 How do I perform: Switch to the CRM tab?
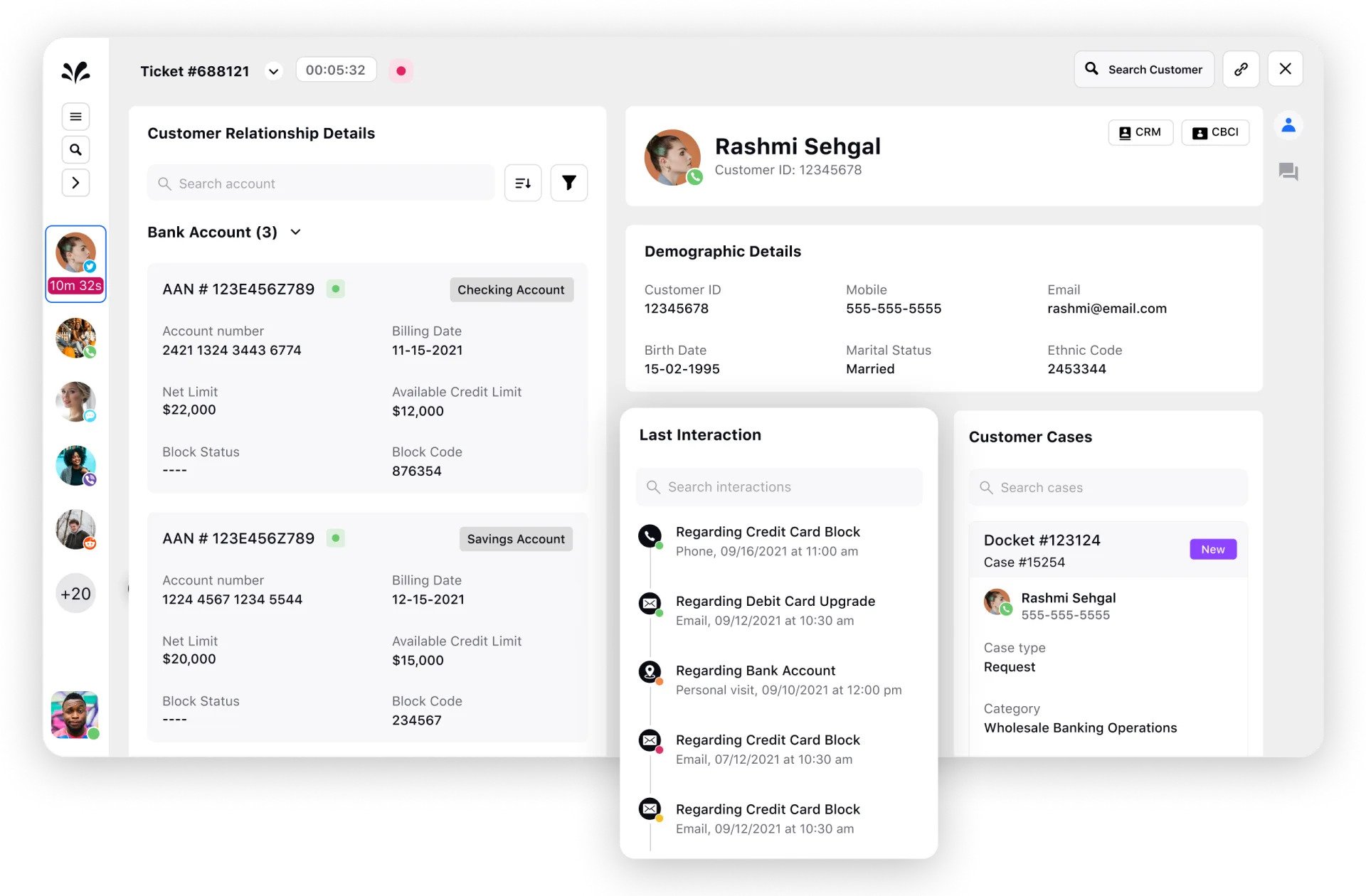coord(1140,132)
